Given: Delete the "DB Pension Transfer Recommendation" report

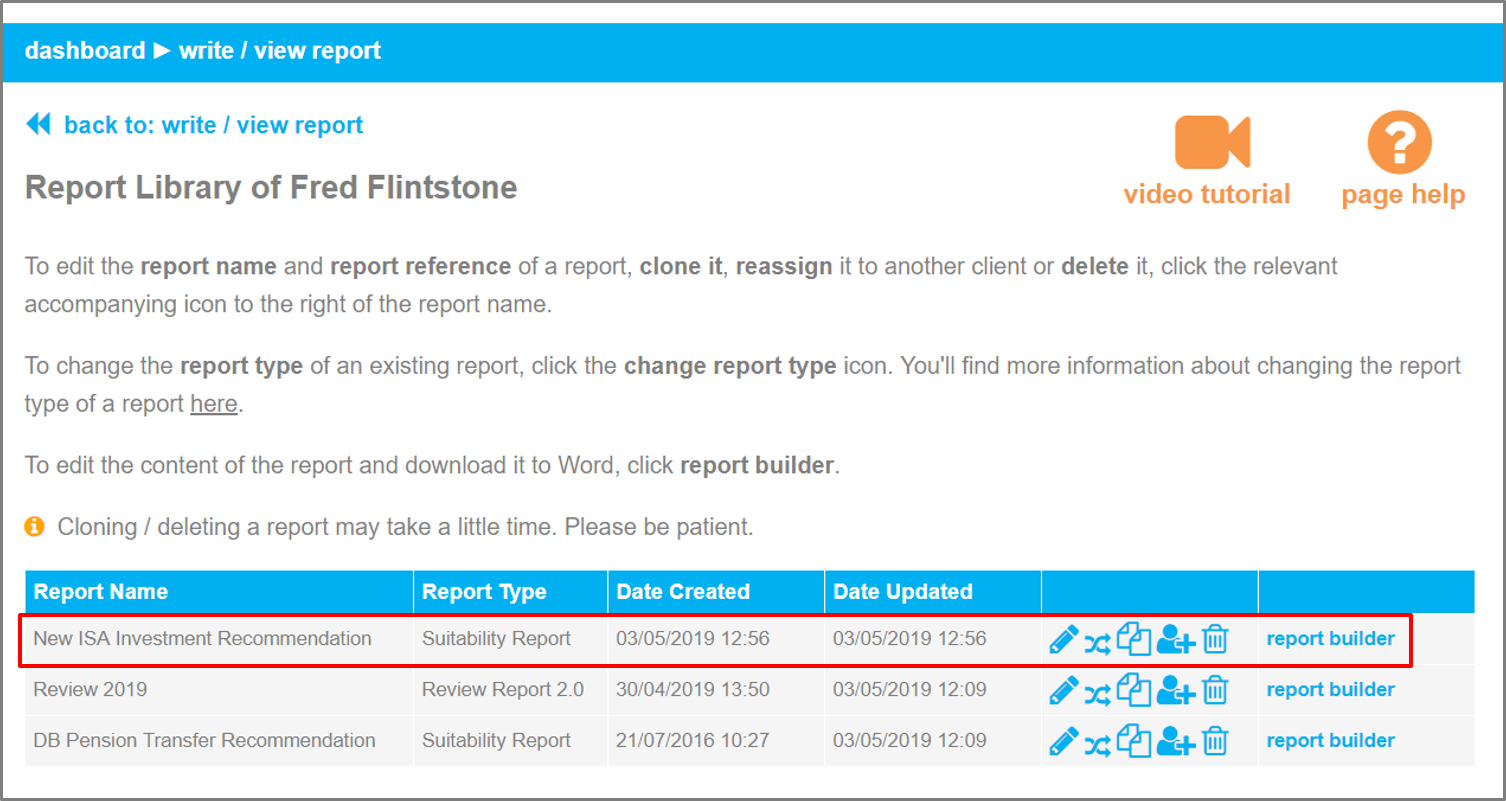Looking at the screenshot, I should [x=1215, y=740].
